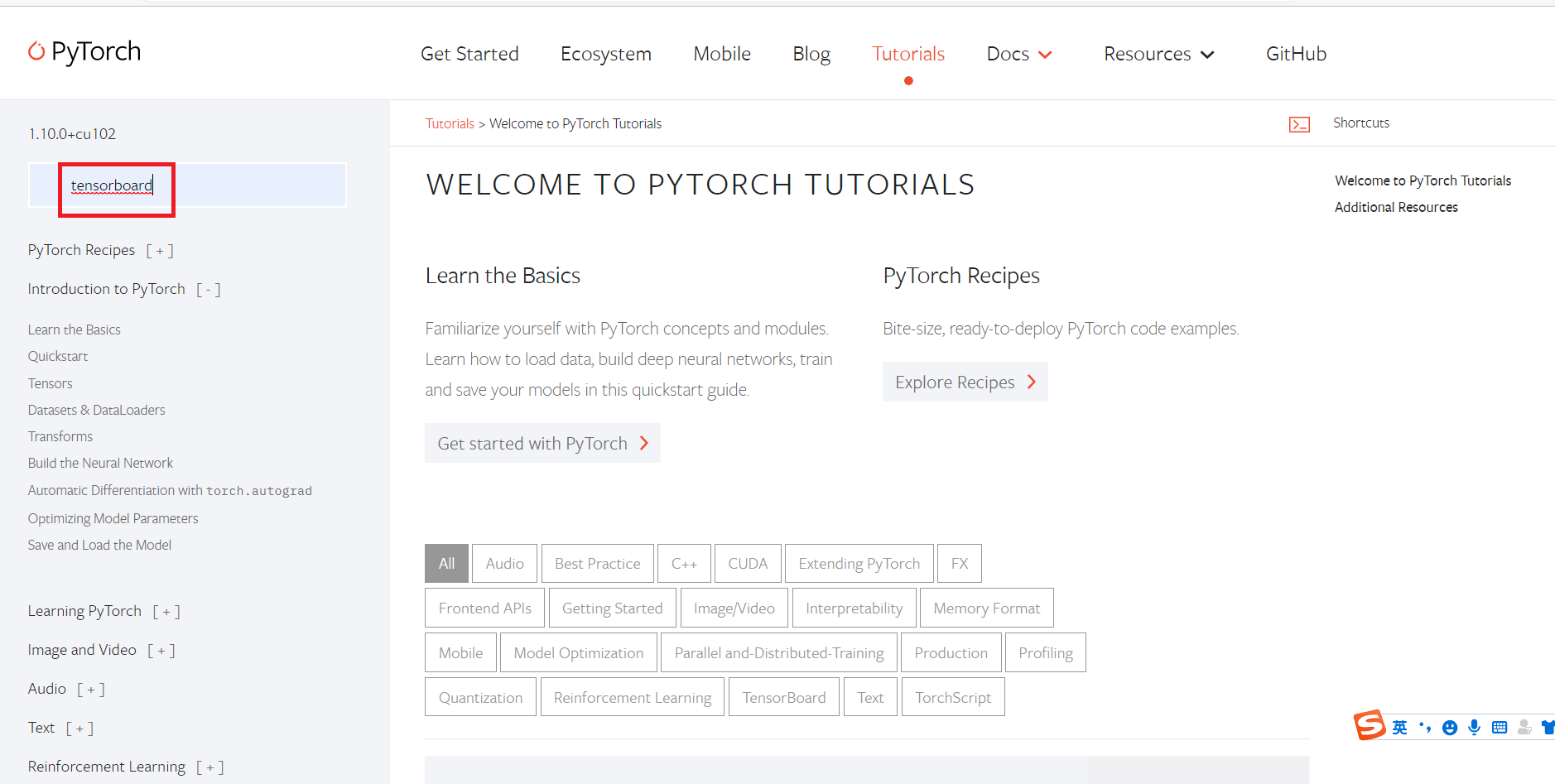The width and height of the screenshot is (1555, 784).
Task: Open Tutorials in the top navigation
Action: pyautogui.click(x=908, y=54)
